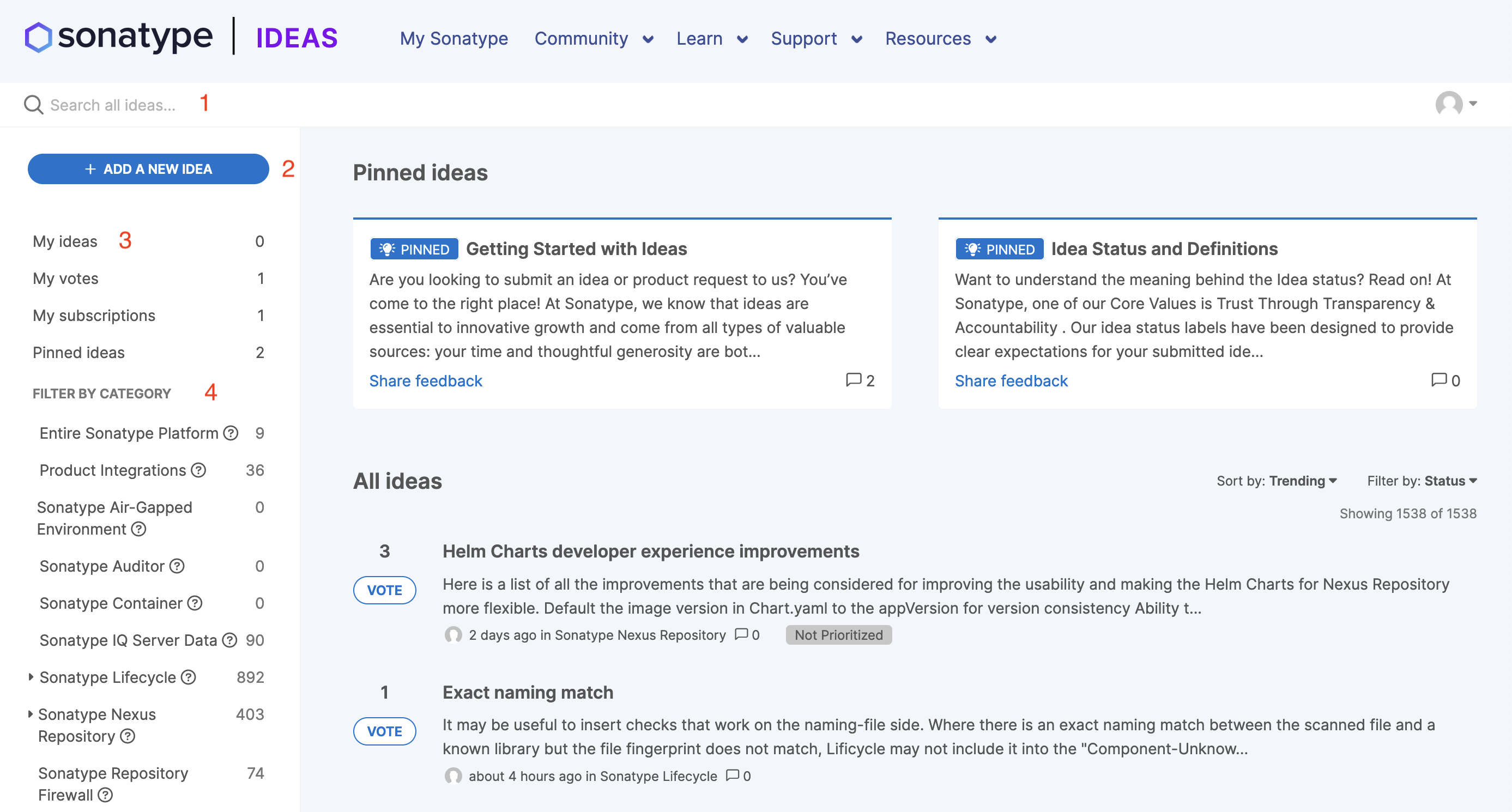This screenshot has width=1512, height=812.
Task: Click the Search all ideas field
Action: (x=113, y=105)
